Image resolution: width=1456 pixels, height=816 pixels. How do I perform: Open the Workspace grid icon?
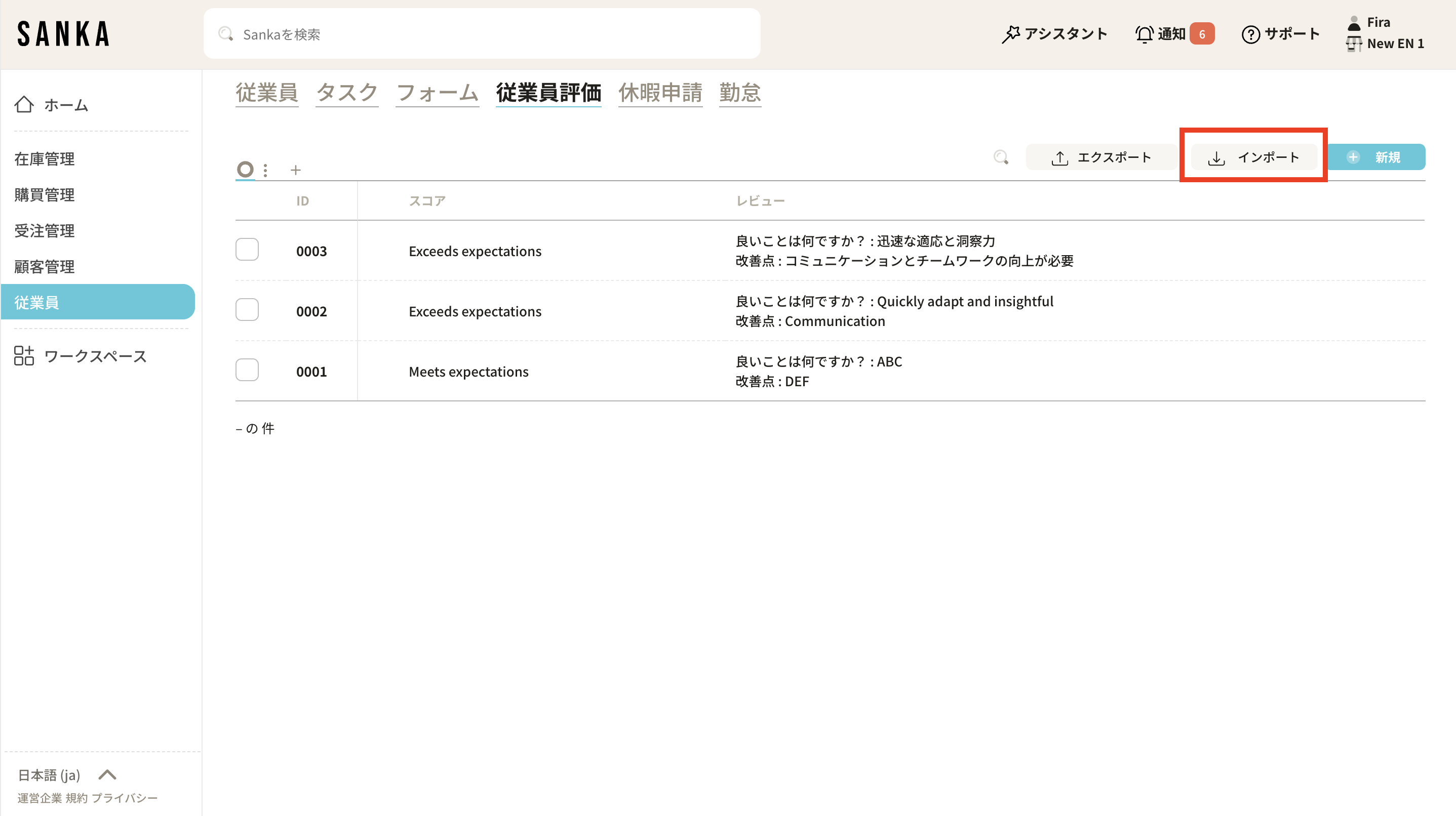click(x=24, y=356)
